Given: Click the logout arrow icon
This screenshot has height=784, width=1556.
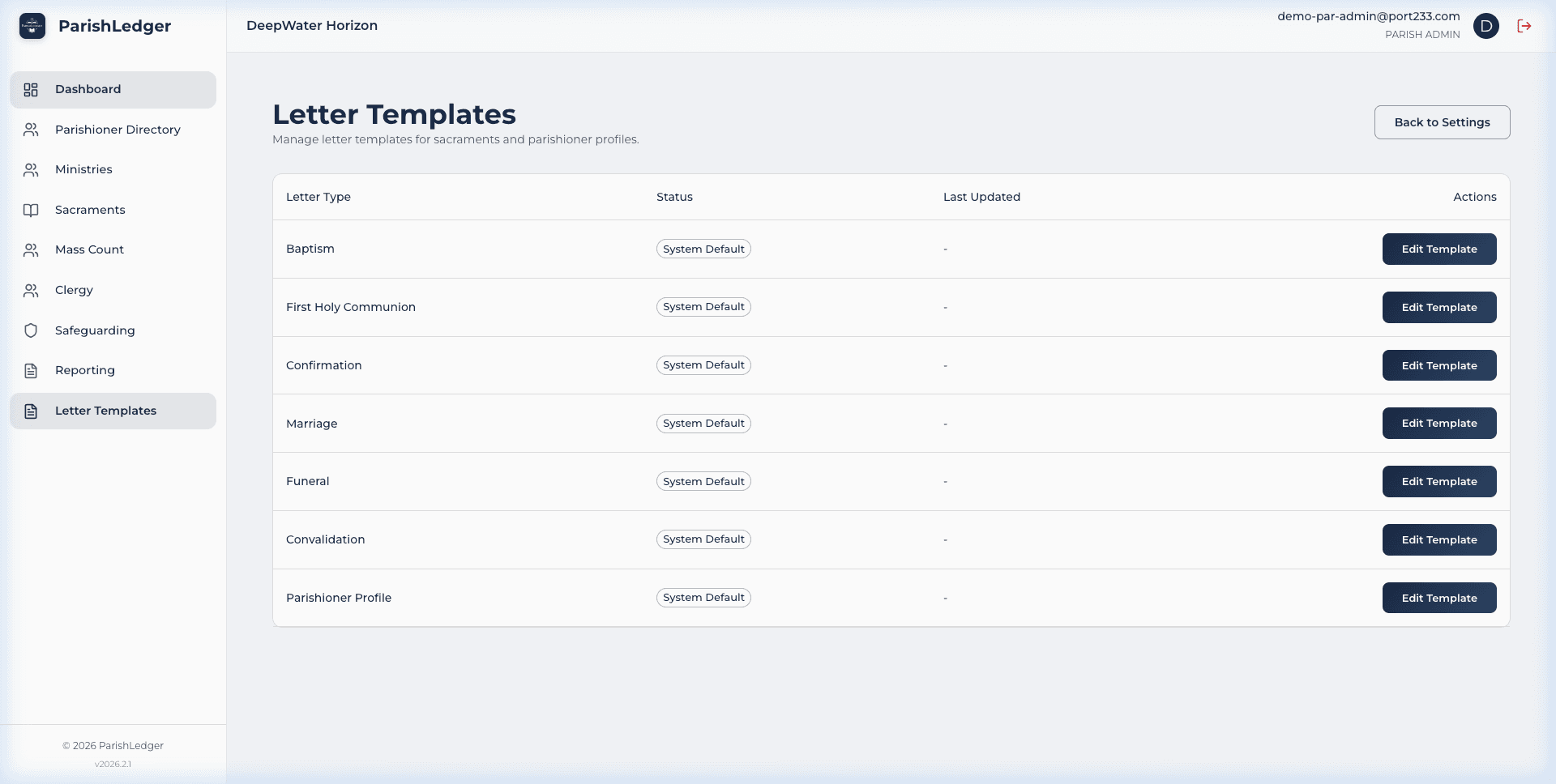Looking at the screenshot, I should point(1524,26).
